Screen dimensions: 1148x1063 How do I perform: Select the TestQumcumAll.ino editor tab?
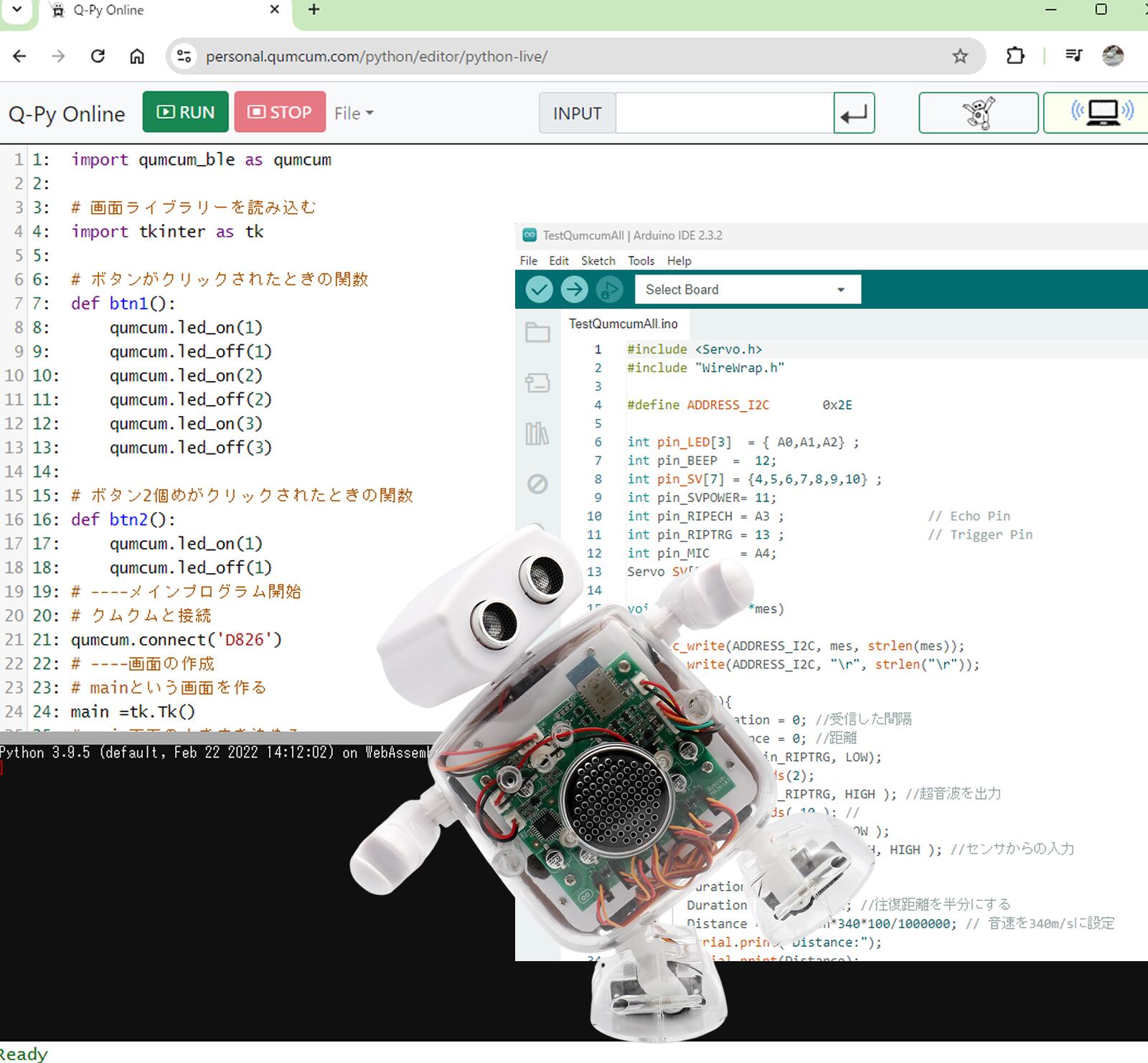tap(623, 324)
